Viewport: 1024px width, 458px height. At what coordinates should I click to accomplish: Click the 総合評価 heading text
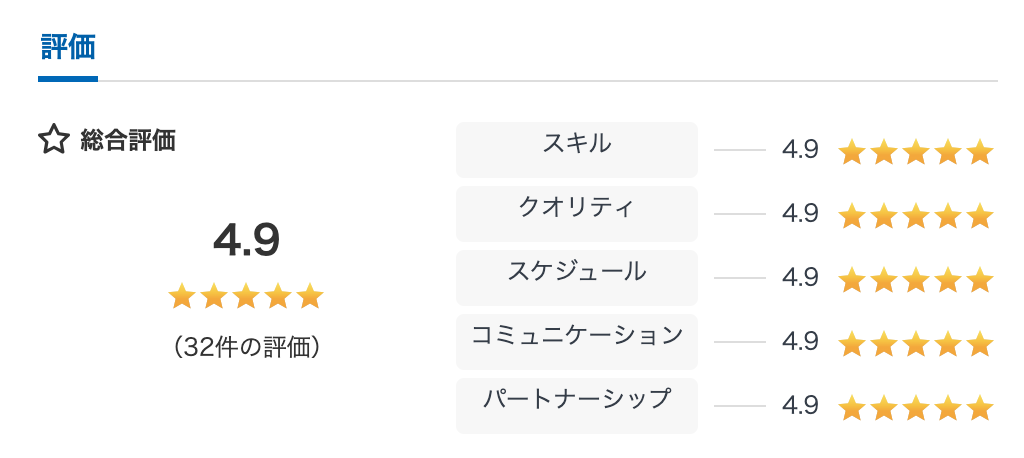[x=128, y=141]
